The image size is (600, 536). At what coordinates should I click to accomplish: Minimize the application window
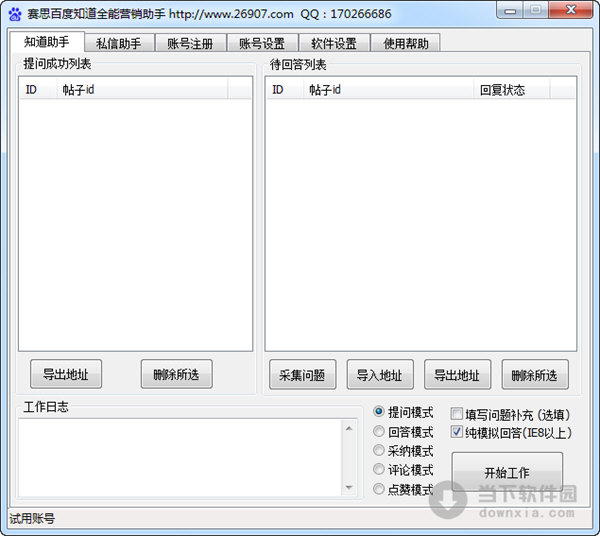click(510, 11)
